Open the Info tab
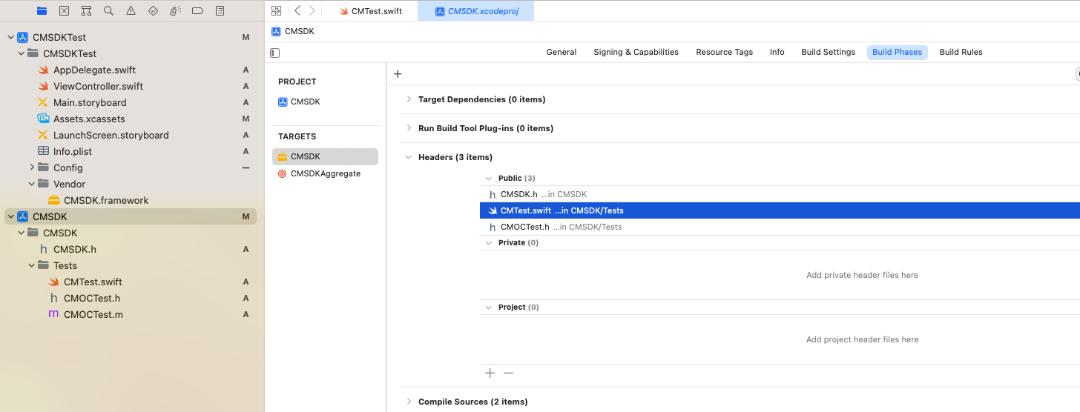Image resolution: width=1080 pixels, height=412 pixels. click(x=777, y=52)
